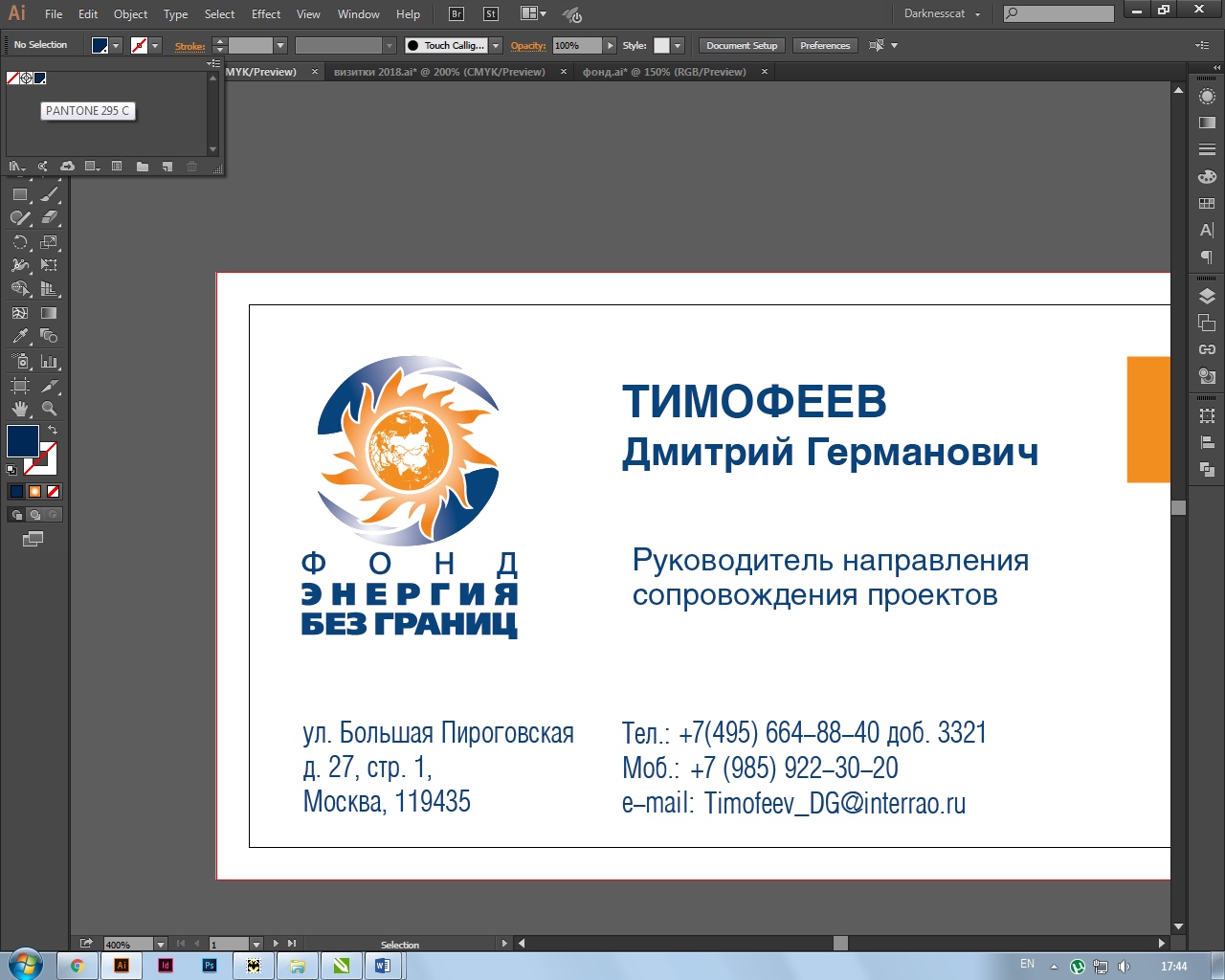Click the fill color swatch in the toolbox
The height and width of the screenshot is (980, 1225).
(x=23, y=441)
